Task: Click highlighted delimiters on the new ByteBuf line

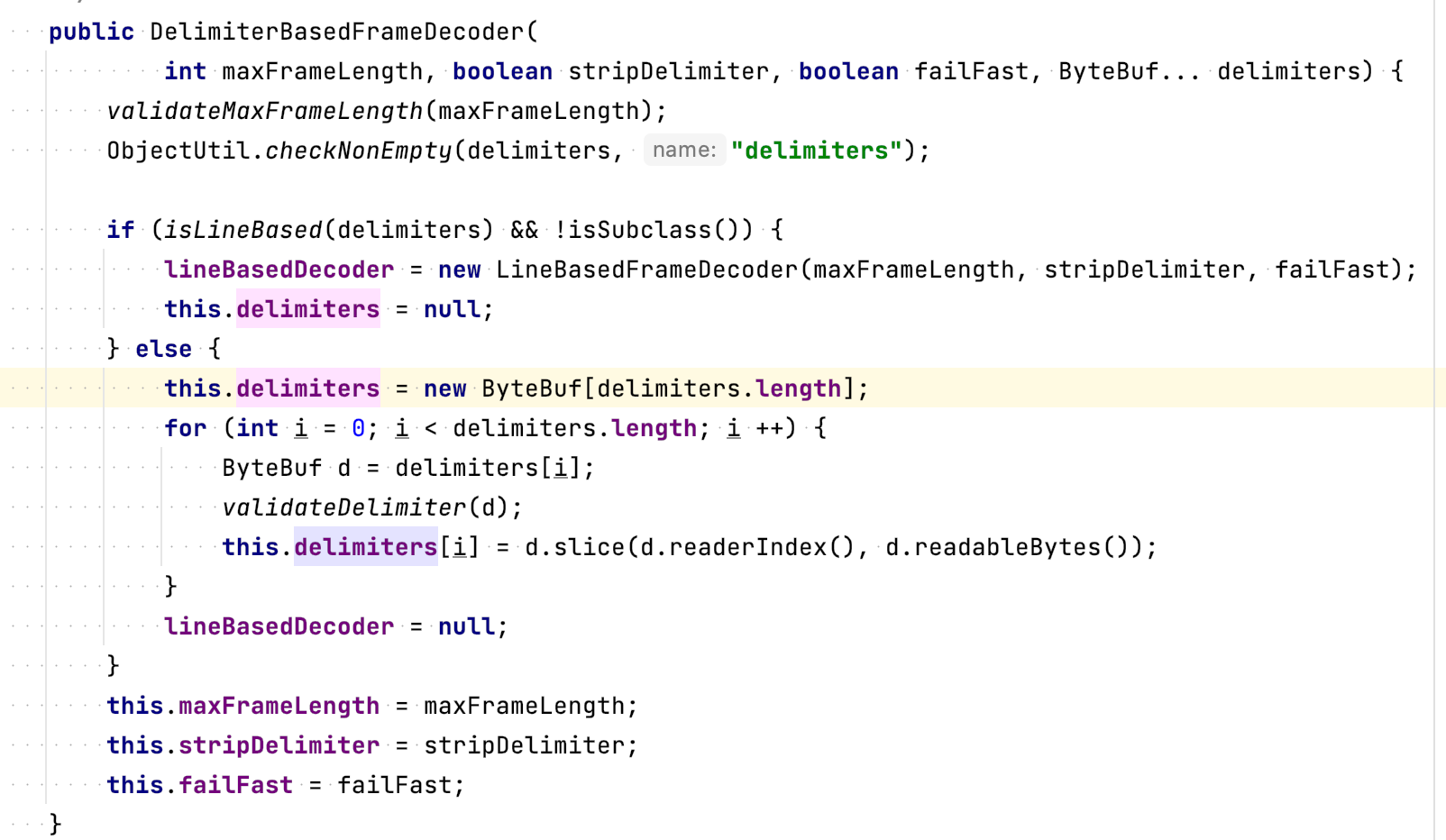Action: tap(307, 388)
